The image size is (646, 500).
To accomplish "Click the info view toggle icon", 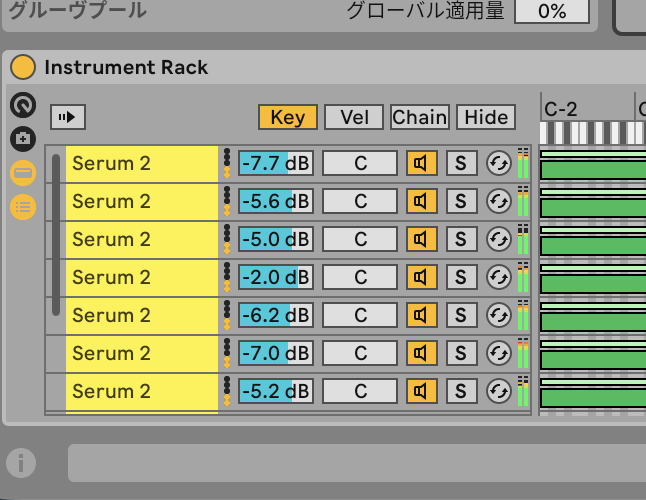I will [21, 463].
